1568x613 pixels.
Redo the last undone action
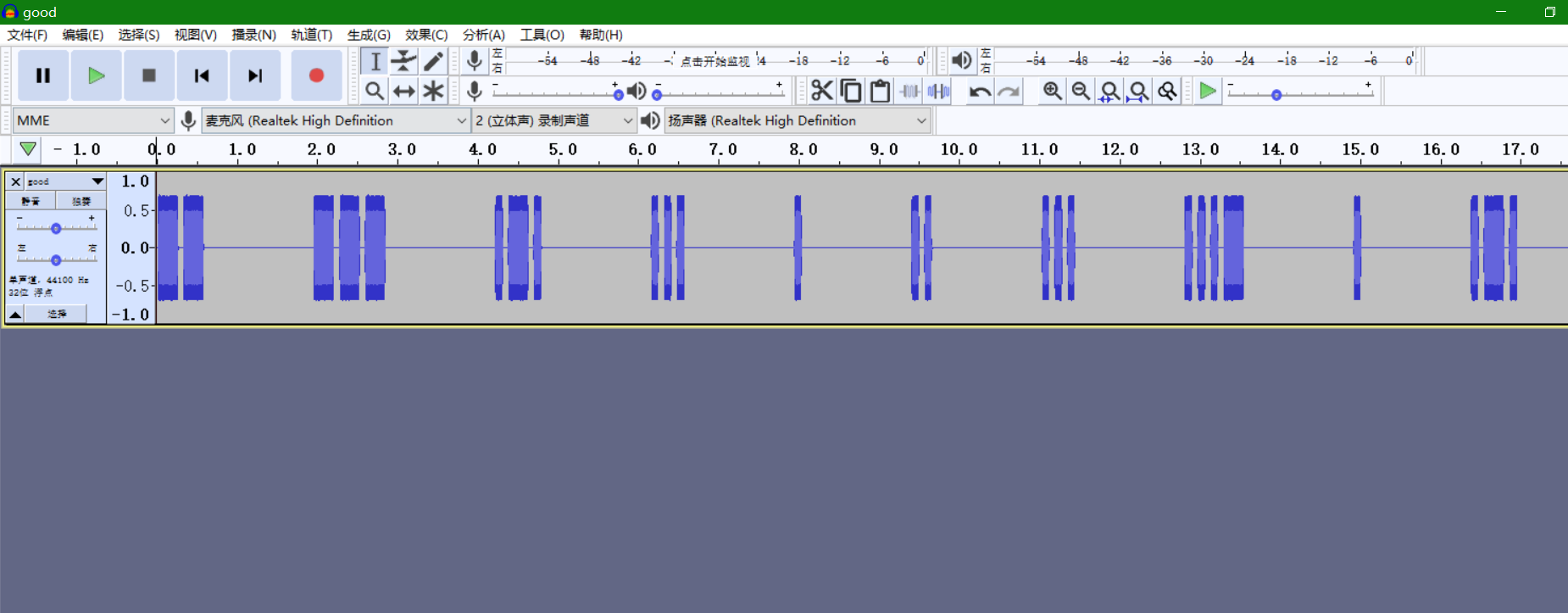point(1009,91)
